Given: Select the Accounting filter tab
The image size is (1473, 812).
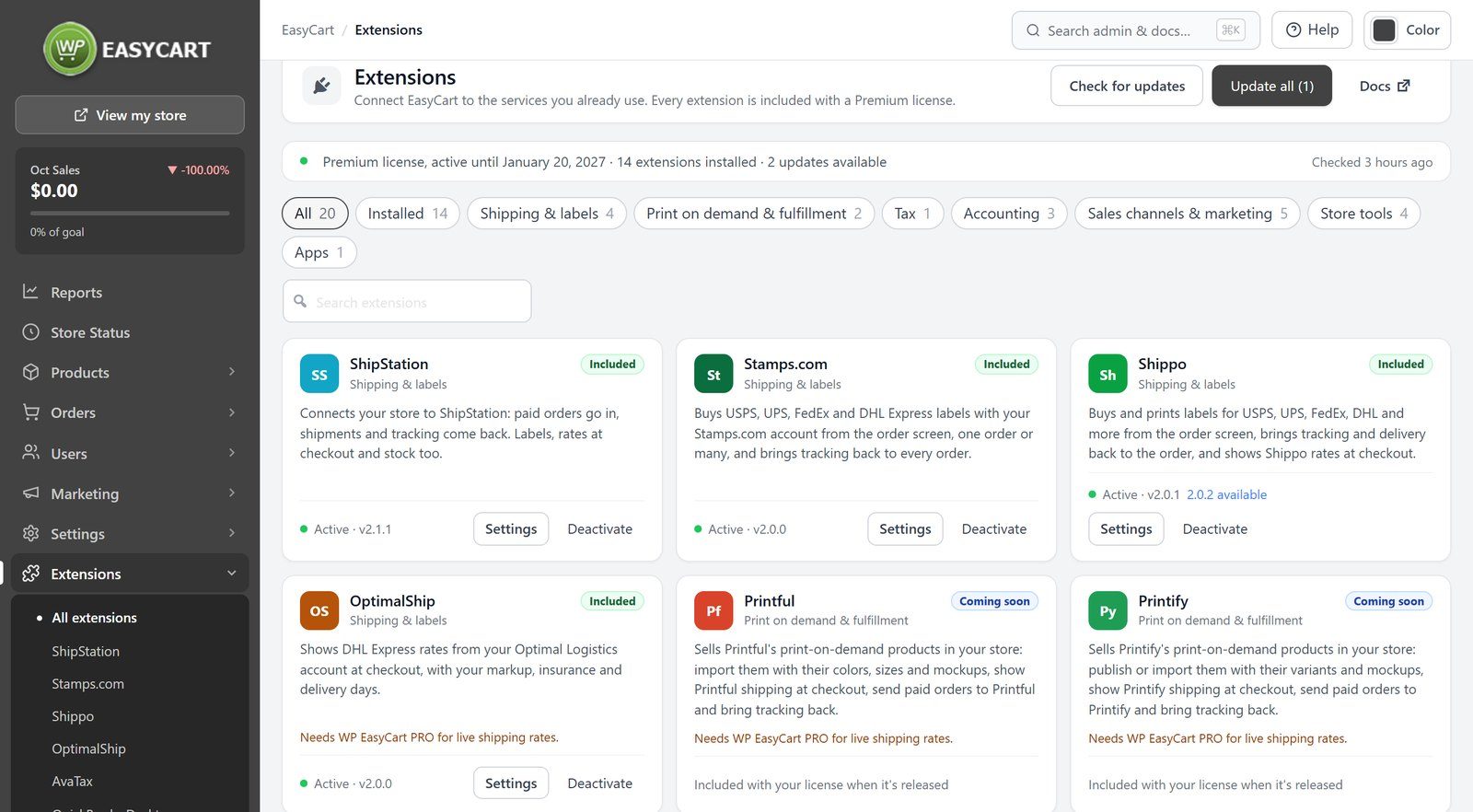Looking at the screenshot, I should (1009, 214).
